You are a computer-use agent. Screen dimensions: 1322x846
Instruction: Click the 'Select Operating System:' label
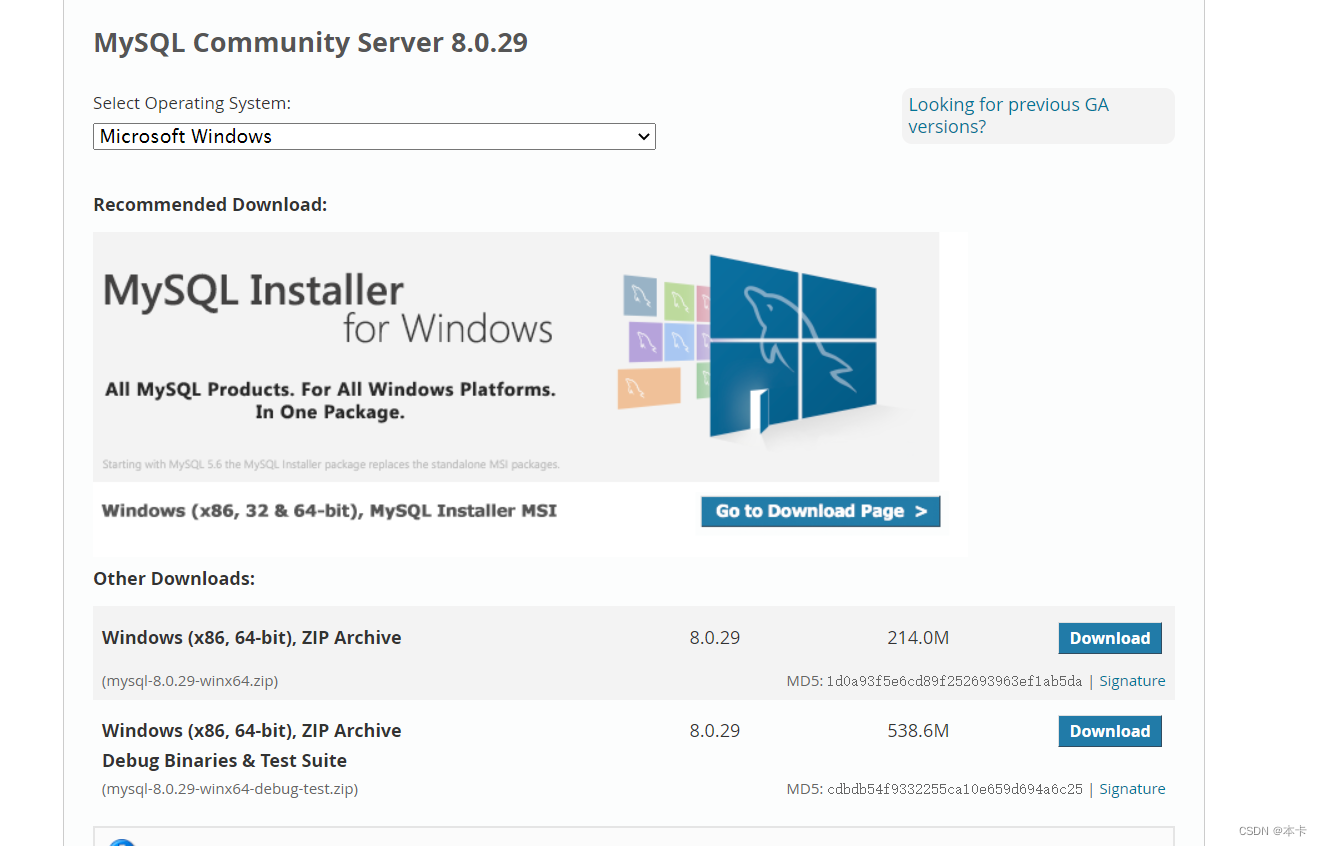coord(192,103)
